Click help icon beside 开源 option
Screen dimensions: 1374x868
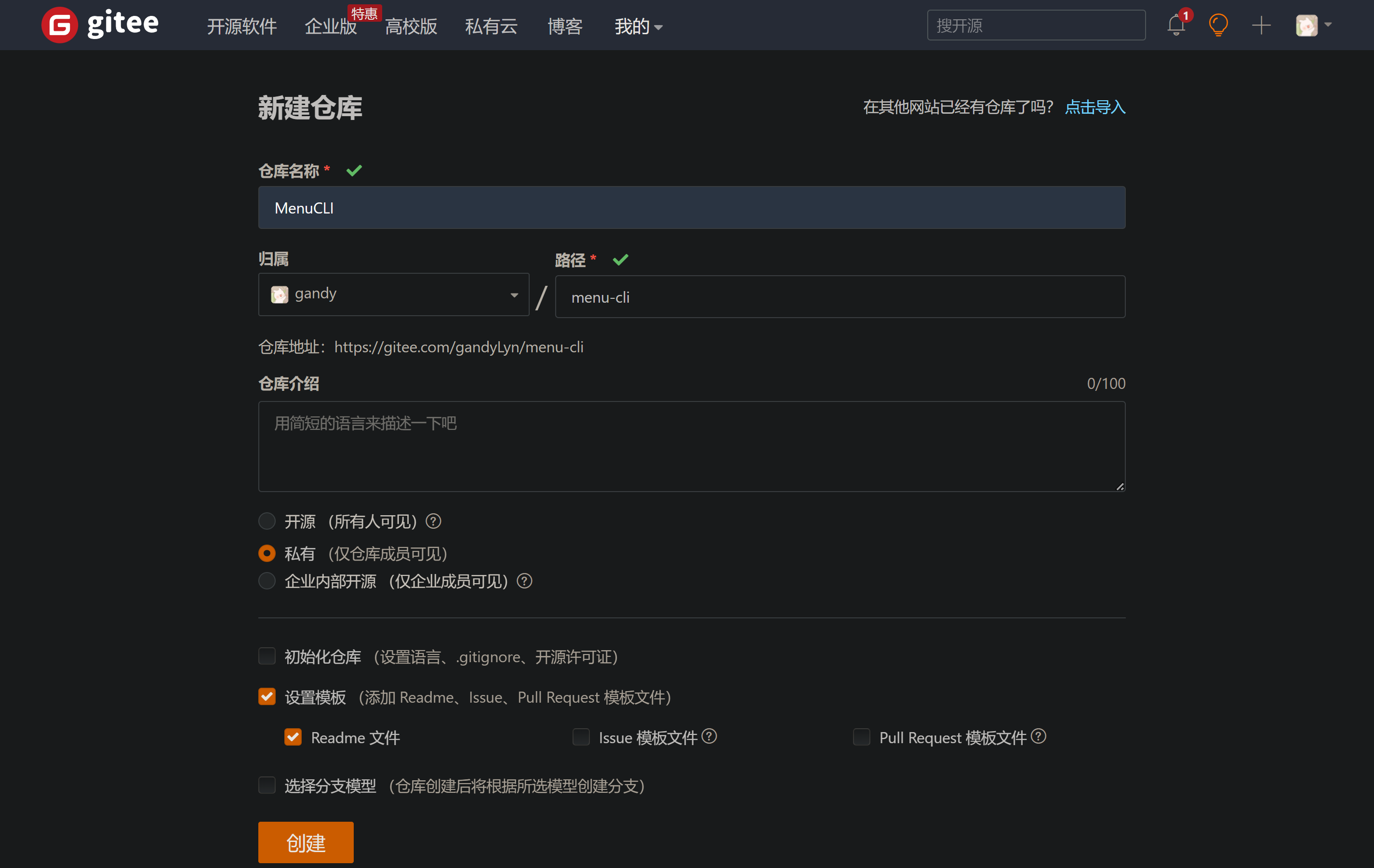tap(434, 521)
